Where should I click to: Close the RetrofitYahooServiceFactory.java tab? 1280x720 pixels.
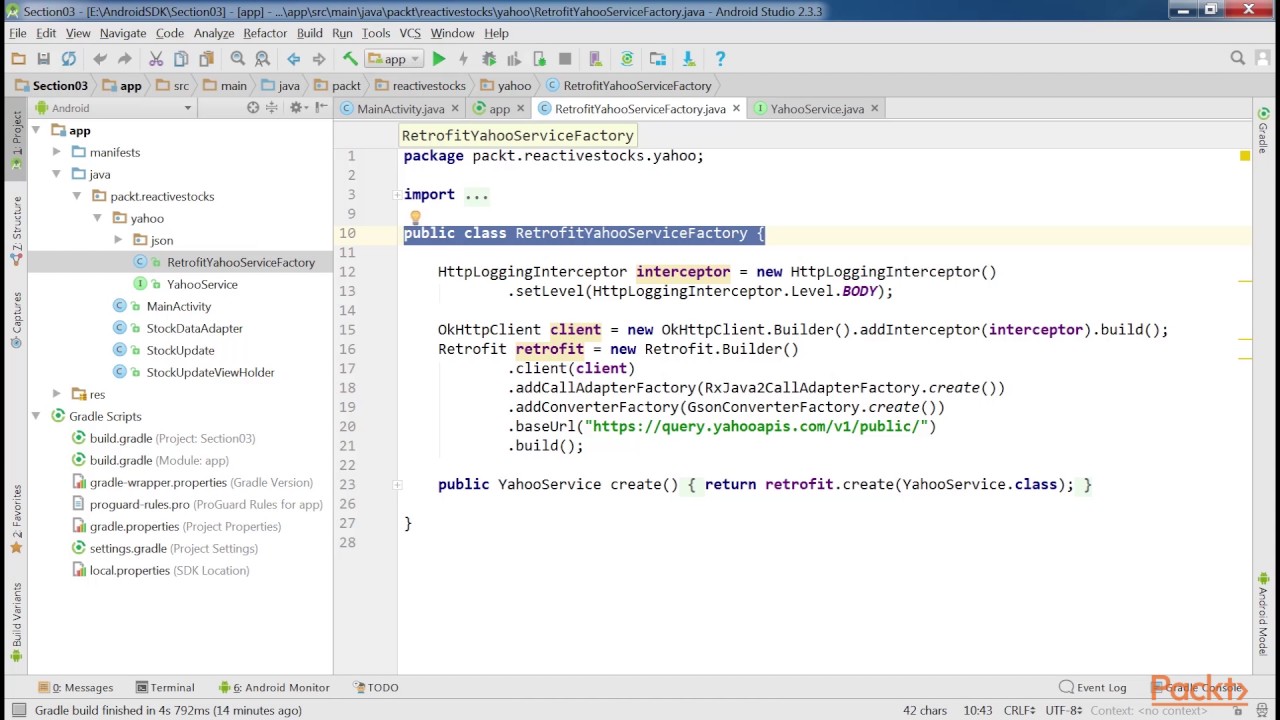click(x=736, y=108)
